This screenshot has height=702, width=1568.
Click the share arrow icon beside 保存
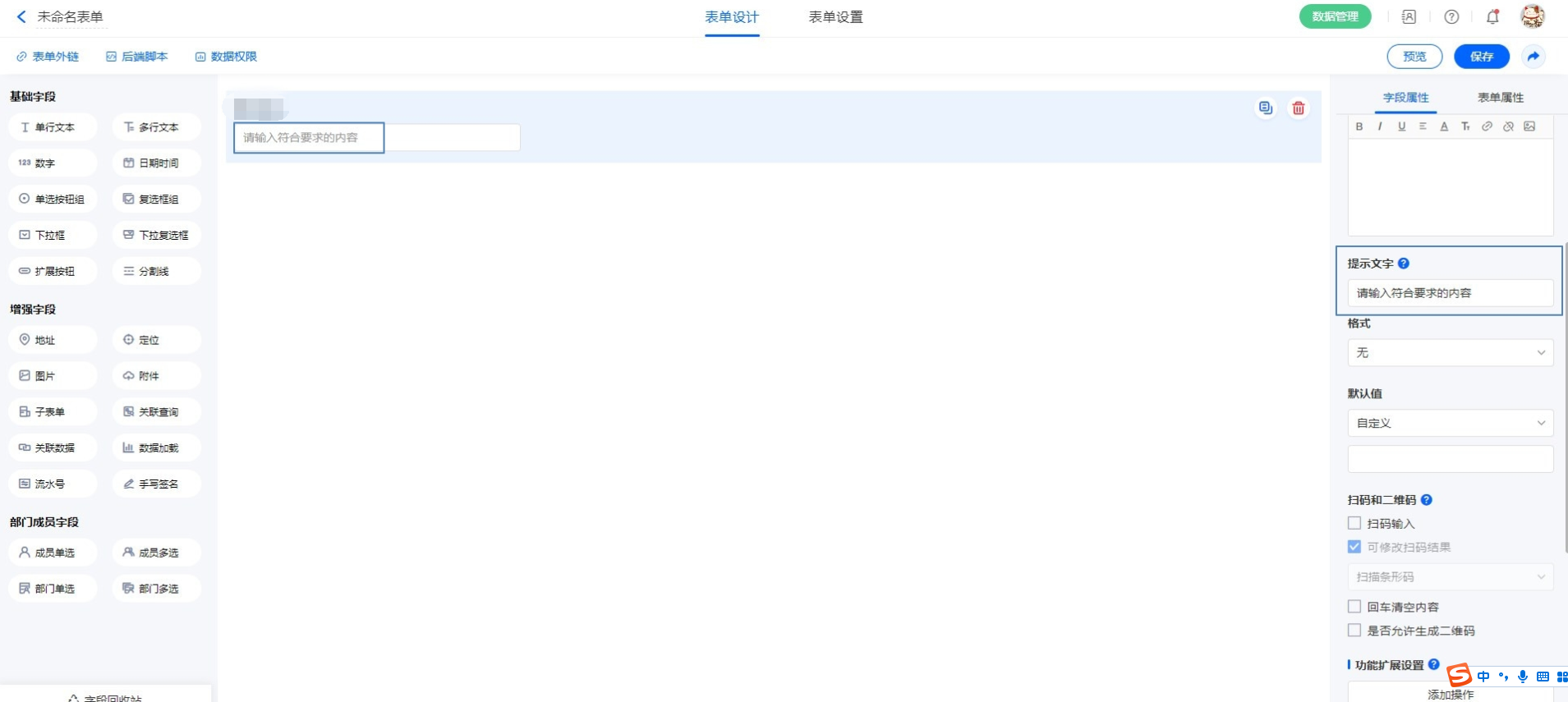pos(1533,57)
